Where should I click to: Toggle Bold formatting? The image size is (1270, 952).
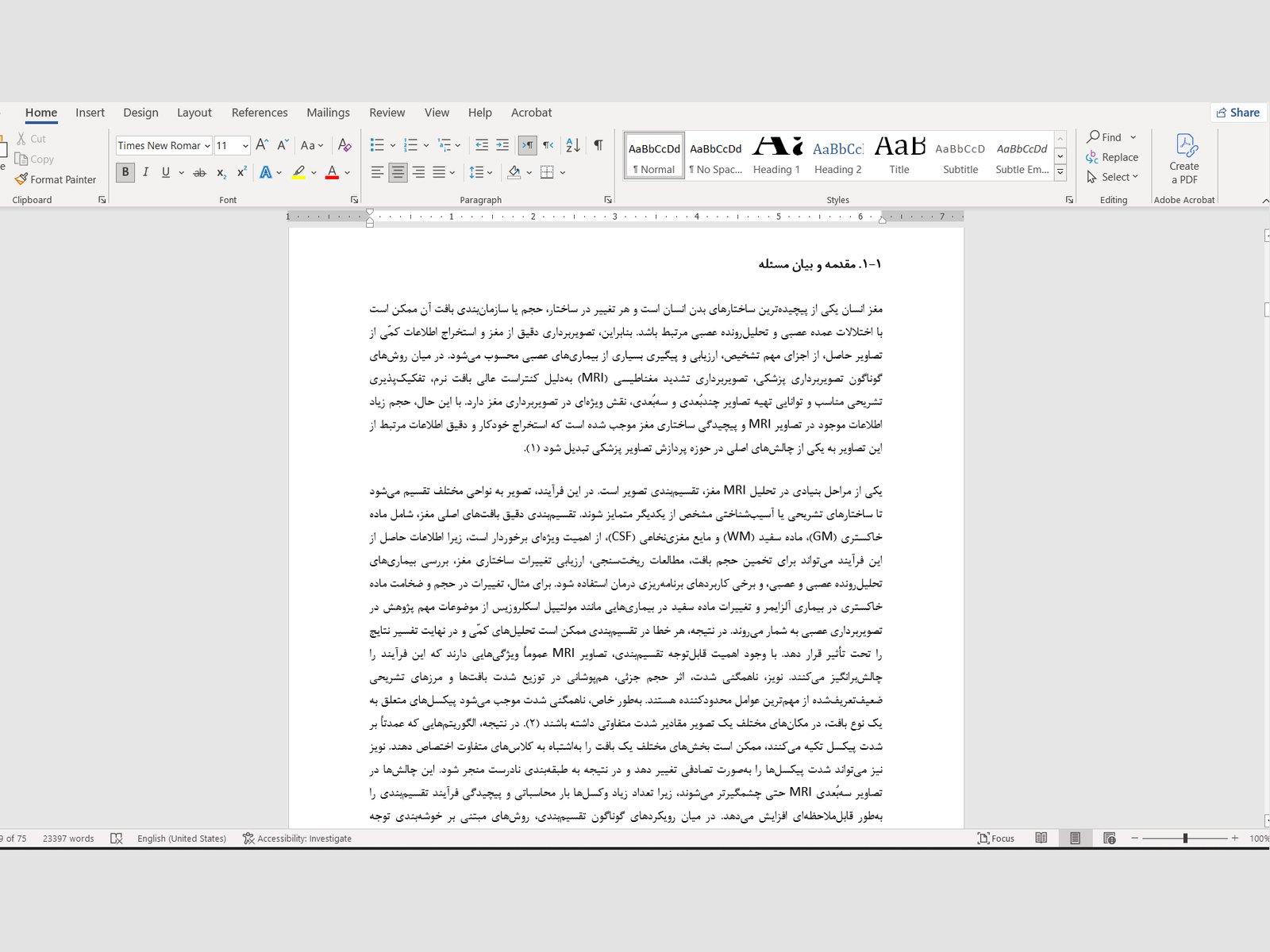pyautogui.click(x=125, y=172)
